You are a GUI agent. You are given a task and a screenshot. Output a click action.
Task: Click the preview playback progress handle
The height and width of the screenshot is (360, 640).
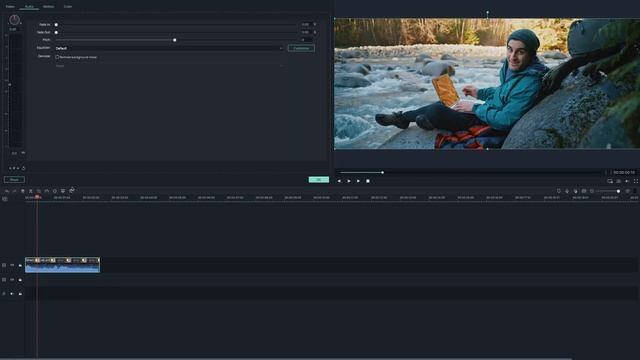click(382, 173)
